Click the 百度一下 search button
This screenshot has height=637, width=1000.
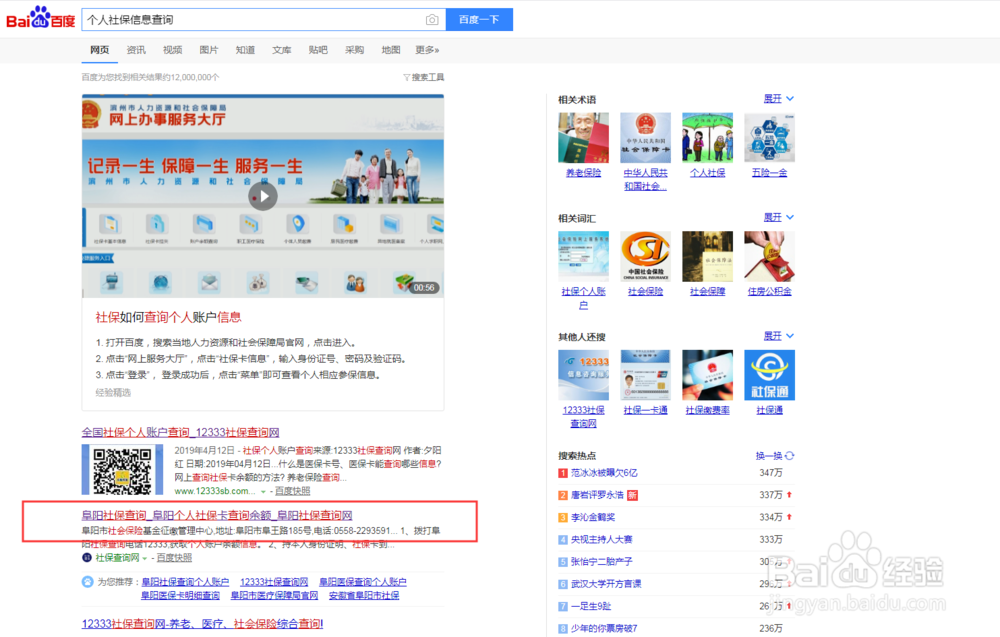pos(479,20)
